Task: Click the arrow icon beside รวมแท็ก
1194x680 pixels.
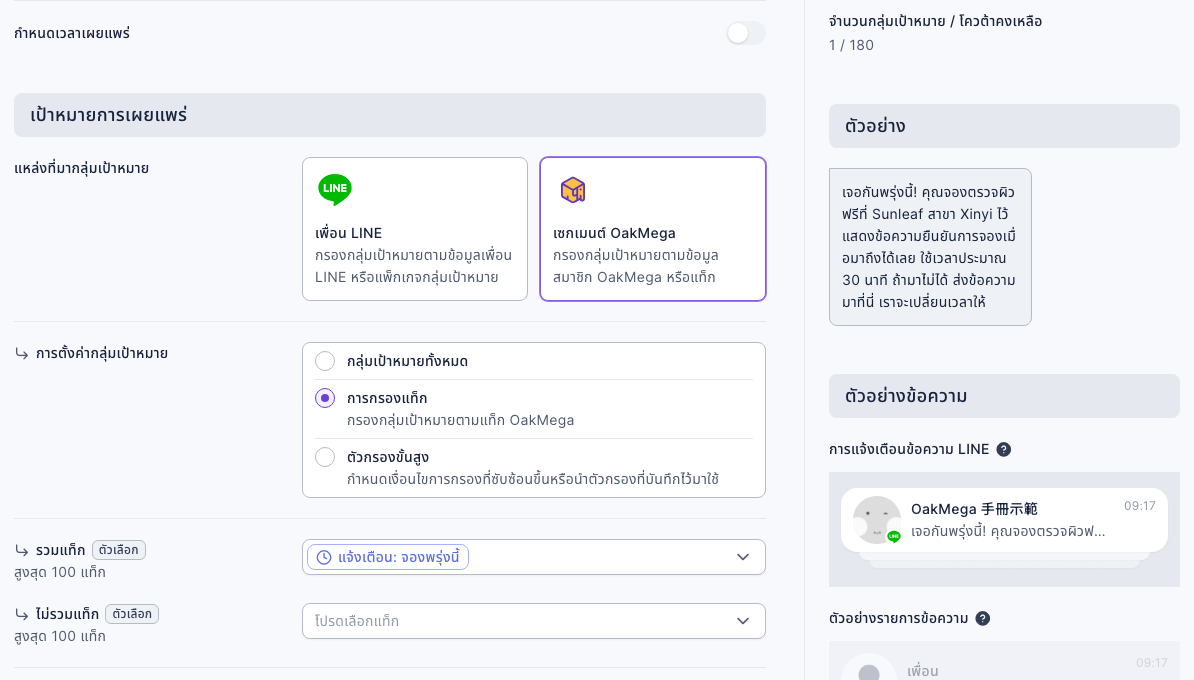Action: 22,550
